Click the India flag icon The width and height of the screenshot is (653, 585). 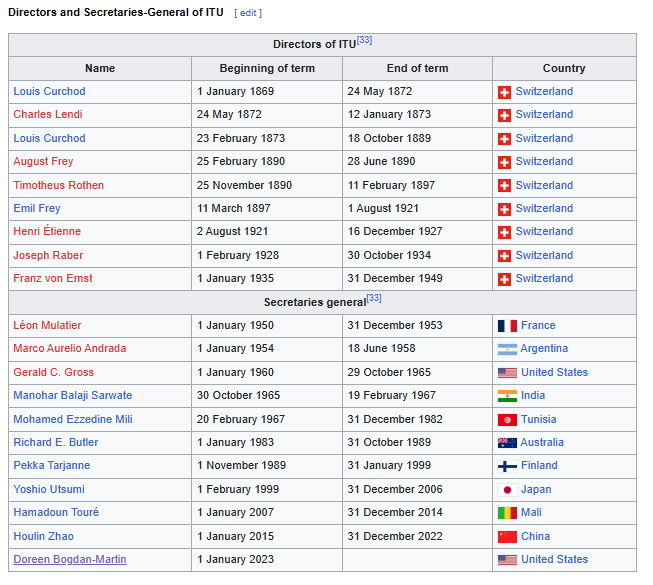pyautogui.click(x=507, y=396)
